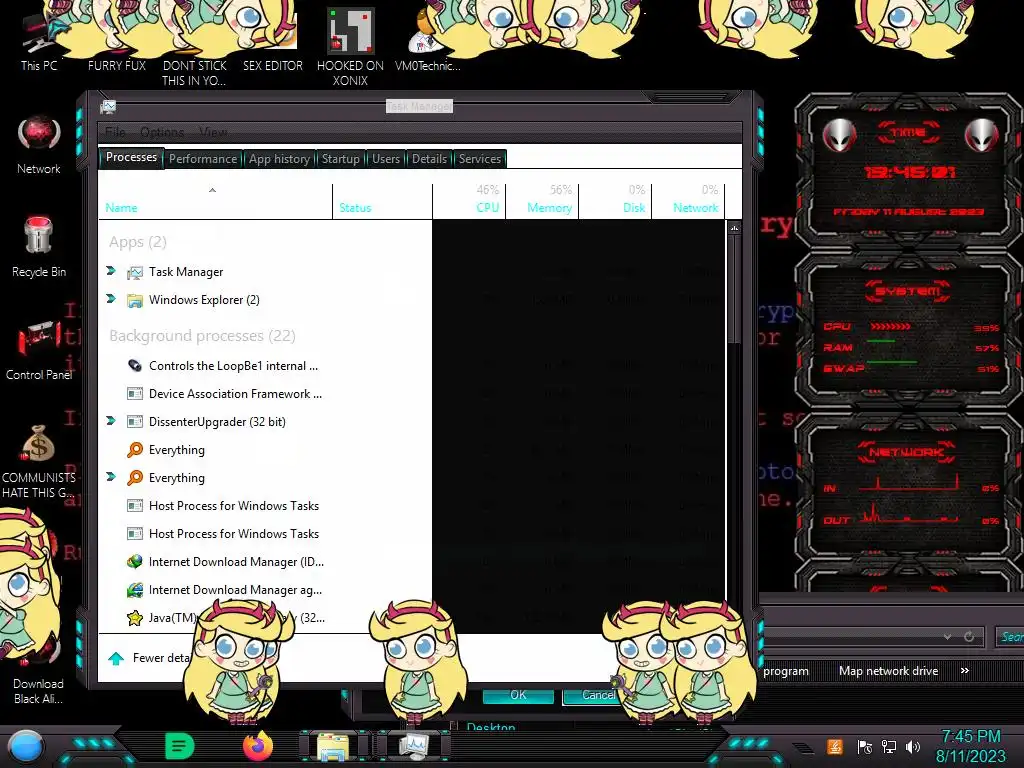Screen dimensions: 1024x768
Task: Click the LoopBe1 internal process icon
Action: [135, 366]
